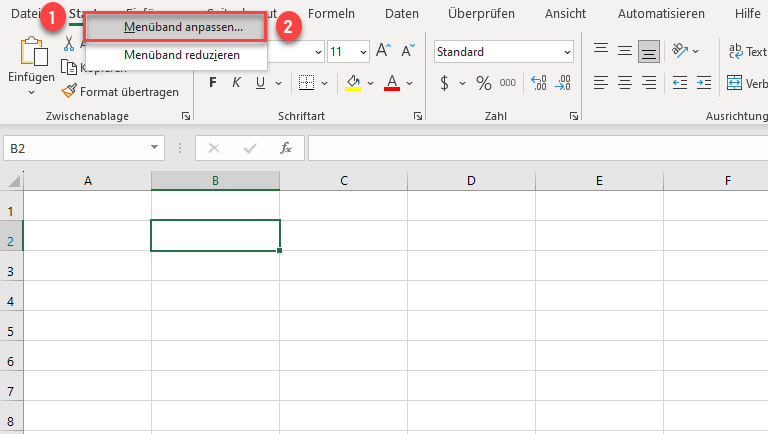Click the currency dollar format icon
768x434 pixels.
coord(444,83)
